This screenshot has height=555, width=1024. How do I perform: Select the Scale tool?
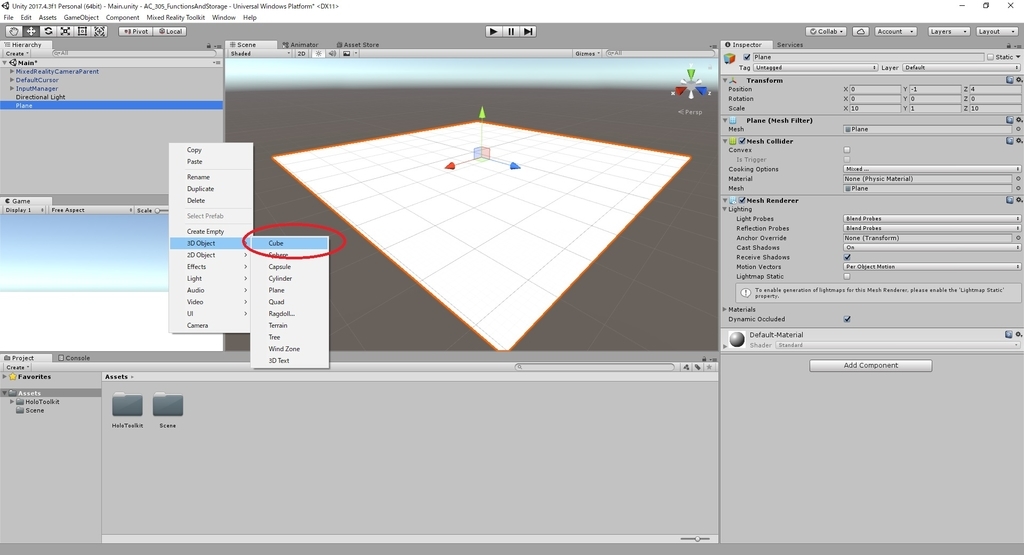point(65,31)
